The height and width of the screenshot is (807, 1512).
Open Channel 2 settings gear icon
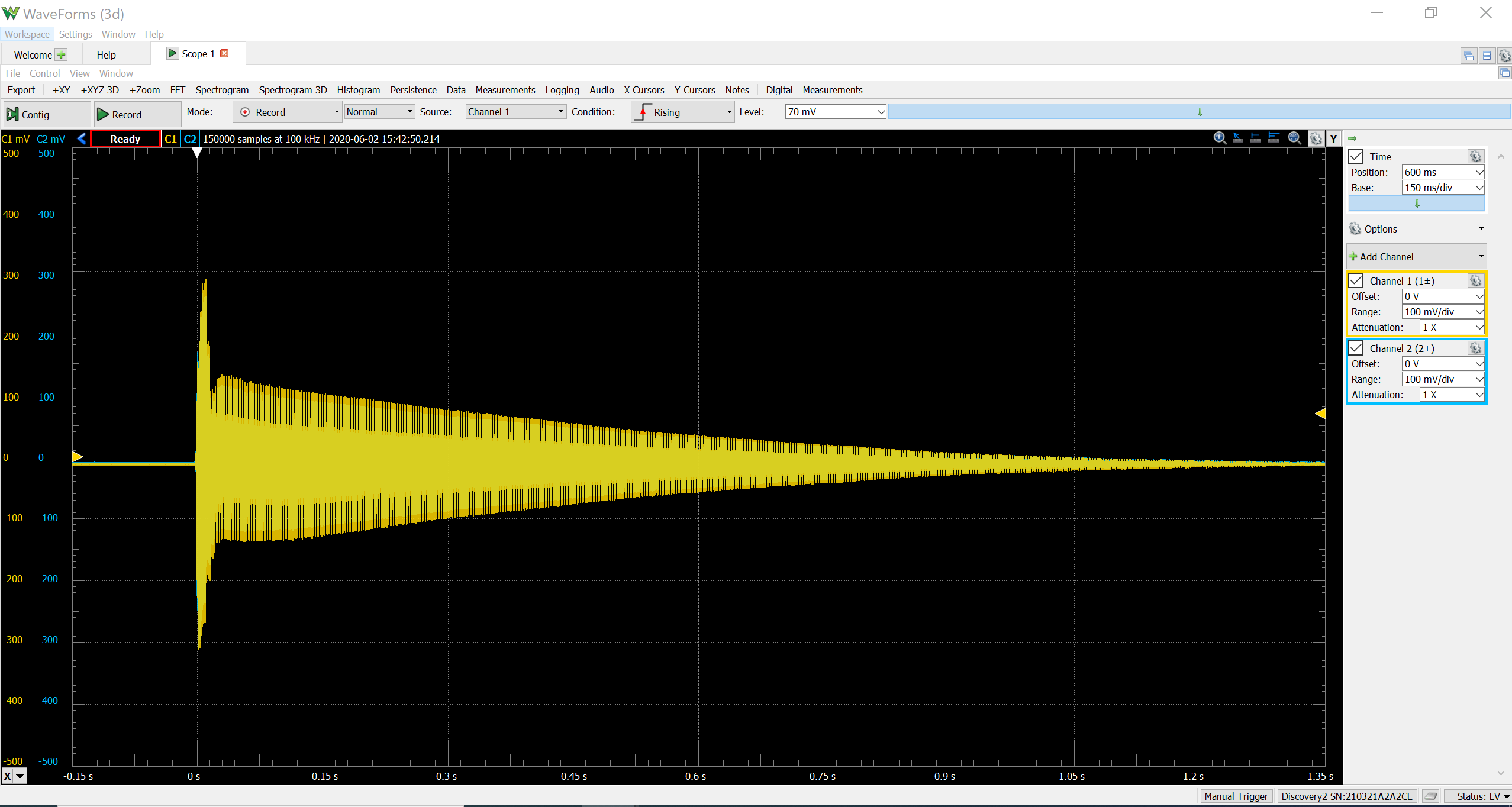[x=1475, y=348]
